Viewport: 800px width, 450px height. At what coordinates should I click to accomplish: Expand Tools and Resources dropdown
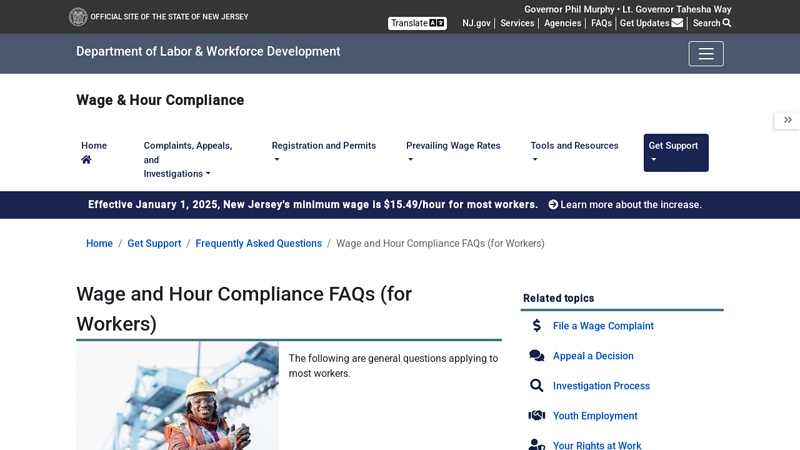574,152
